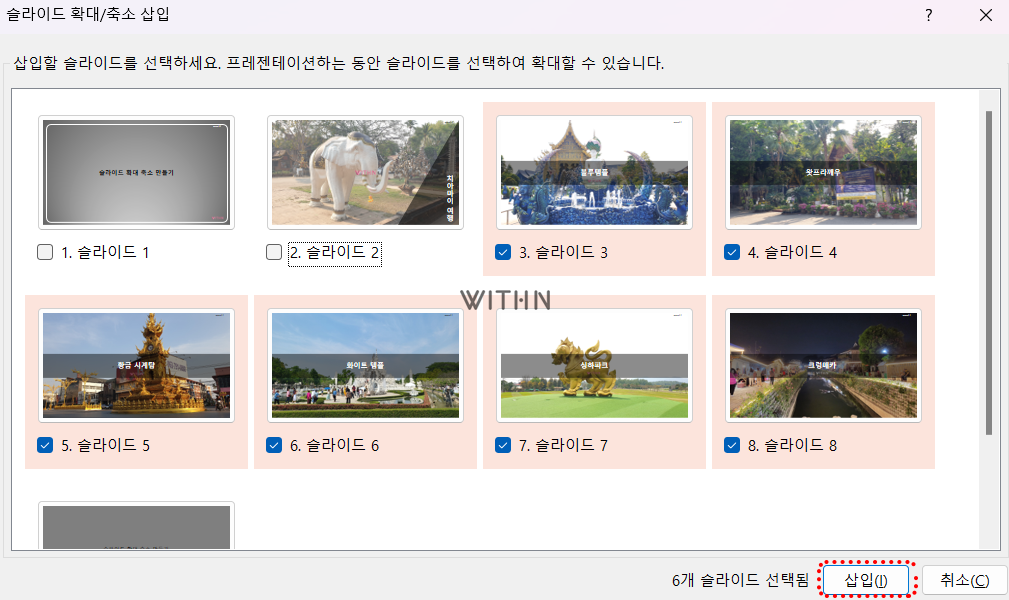Click the 삽입(I) button
This screenshot has height=600, width=1009.
(x=866, y=580)
